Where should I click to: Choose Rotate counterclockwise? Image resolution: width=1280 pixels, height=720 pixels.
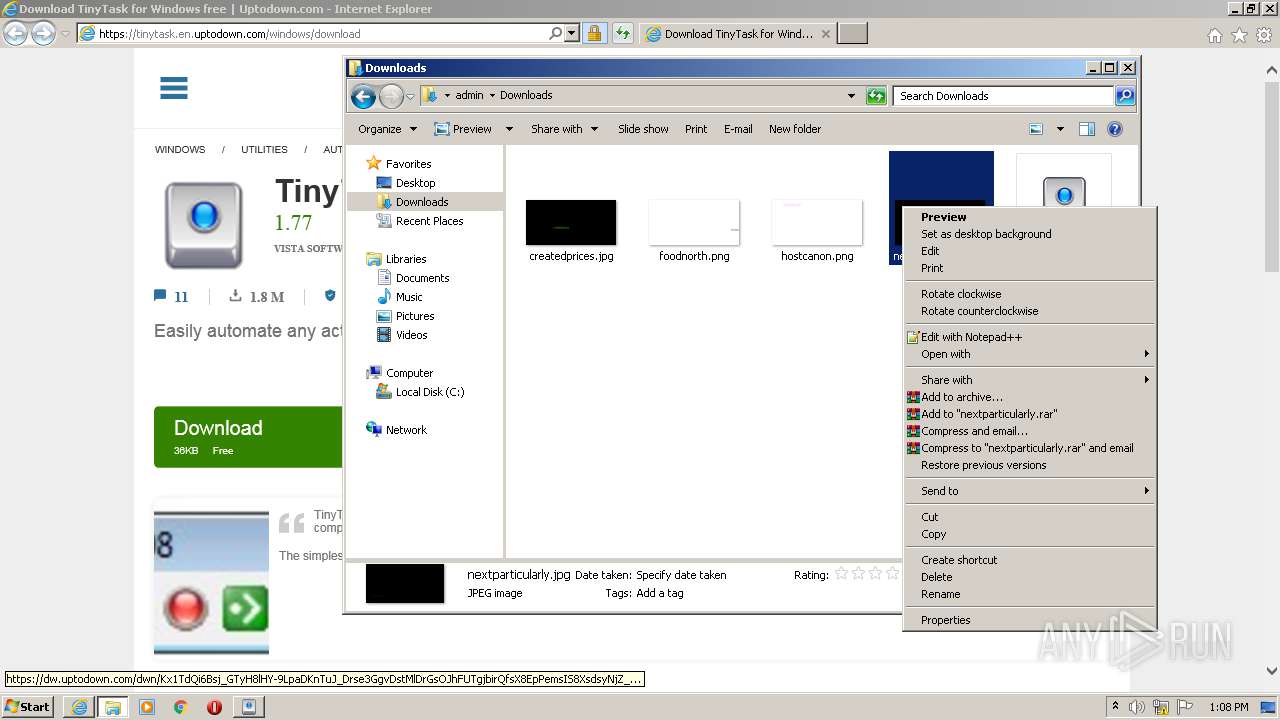click(1029, 311)
